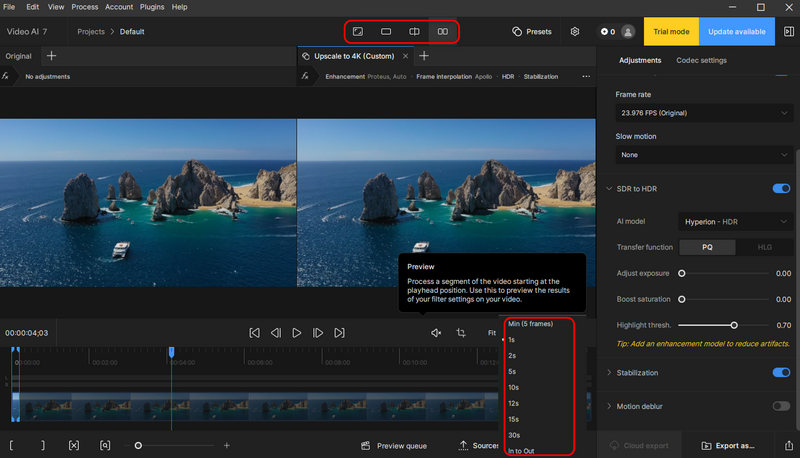Switch to the split view layout icon
The width and height of the screenshot is (800, 458).
click(x=414, y=32)
